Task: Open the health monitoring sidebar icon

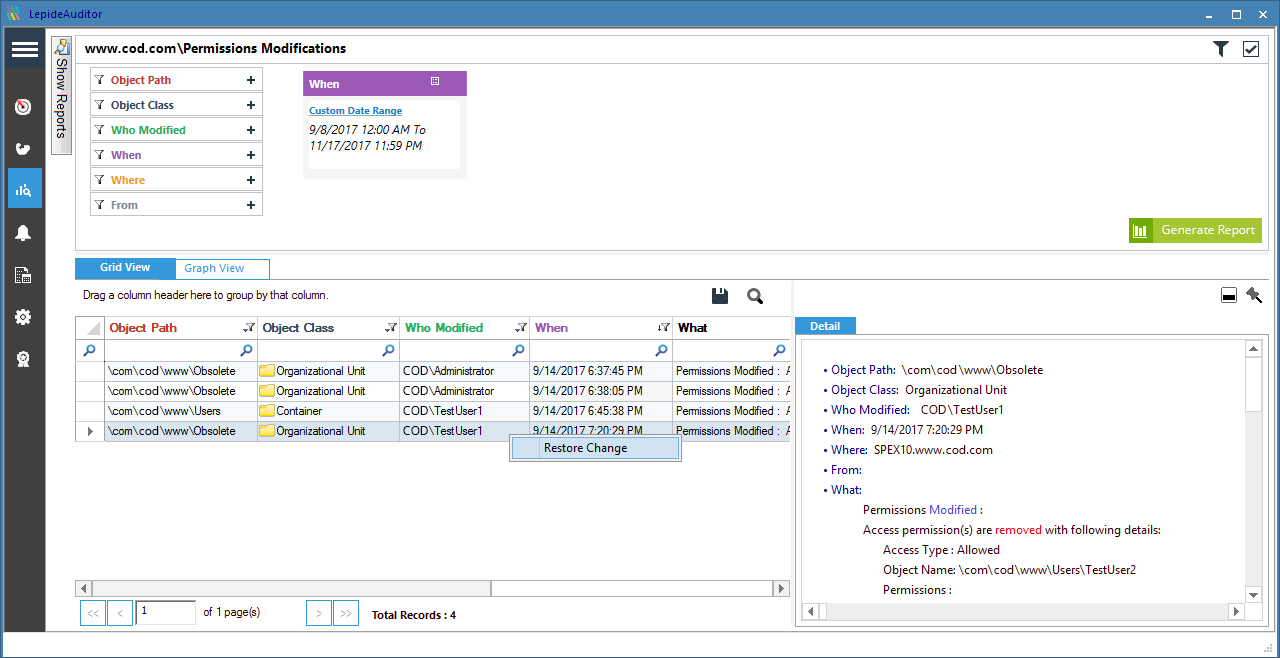Action: 23,149
